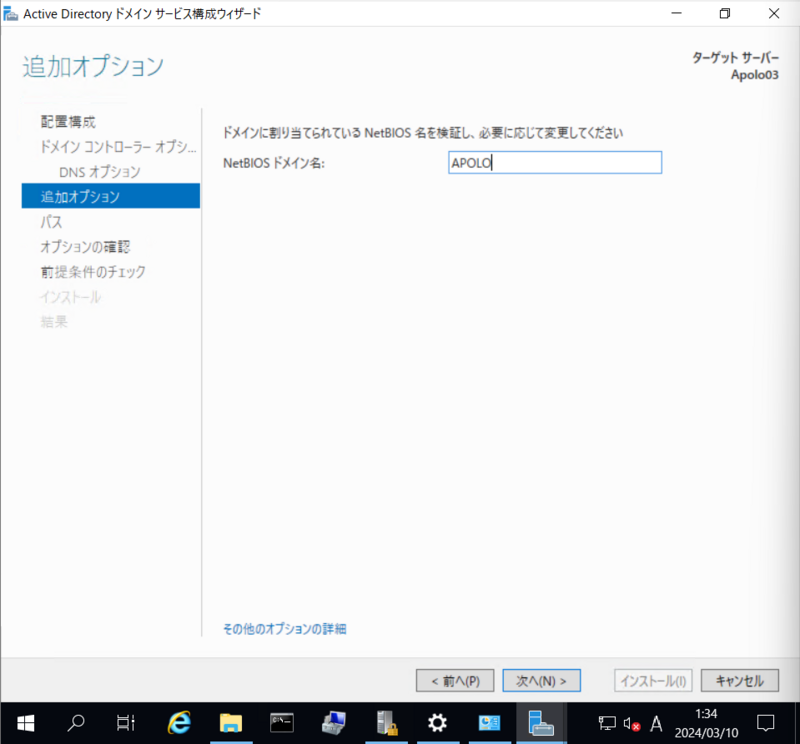Open the blue card taskbar icon
The width and height of the screenshot is (800, 744).
pos(489,723)
